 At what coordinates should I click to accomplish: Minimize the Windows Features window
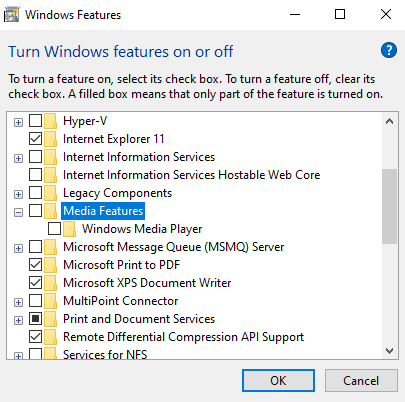295,14
